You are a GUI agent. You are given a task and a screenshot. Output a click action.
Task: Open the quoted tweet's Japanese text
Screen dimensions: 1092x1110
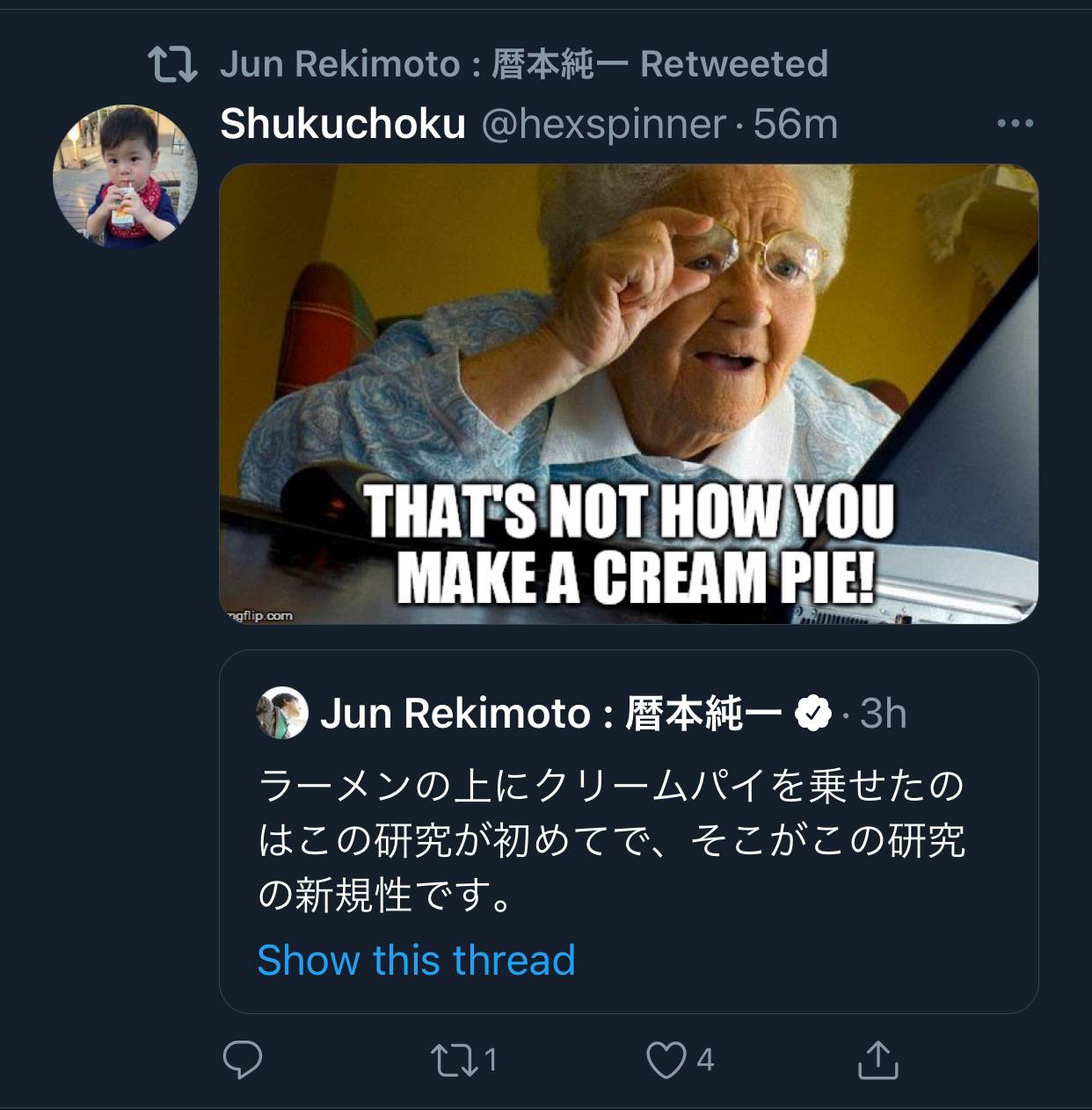coord(611,840)
